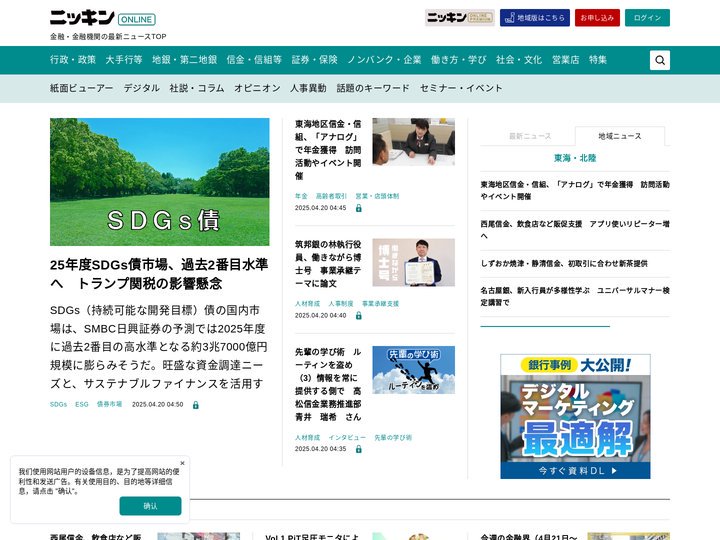Confirm cookie notice with 确认 button
The width and height of the screenshot is (720, 540).
coord(150,506)
